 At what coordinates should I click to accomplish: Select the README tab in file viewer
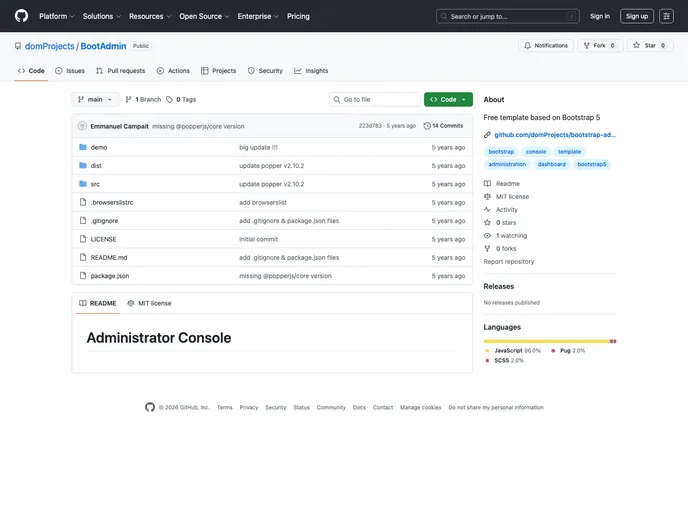[x=97, y=303]
